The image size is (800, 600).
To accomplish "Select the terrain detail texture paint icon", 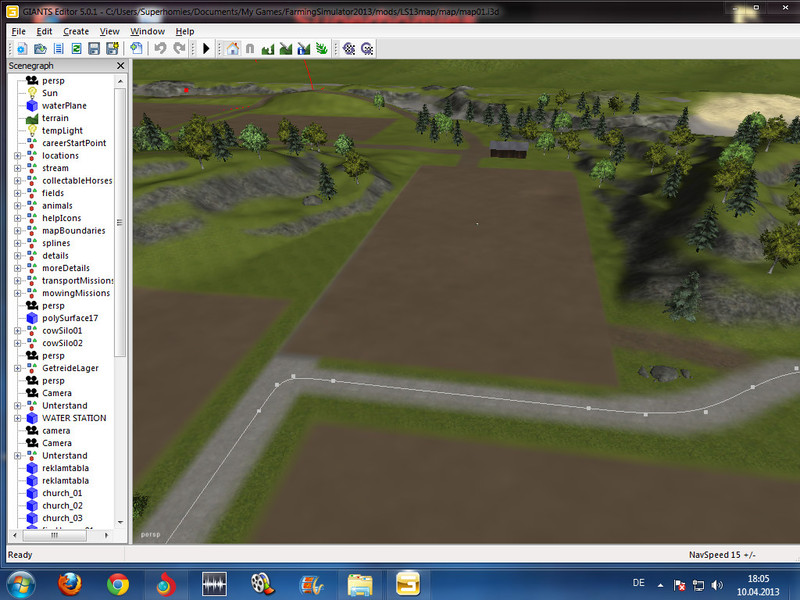I will 286,48.
